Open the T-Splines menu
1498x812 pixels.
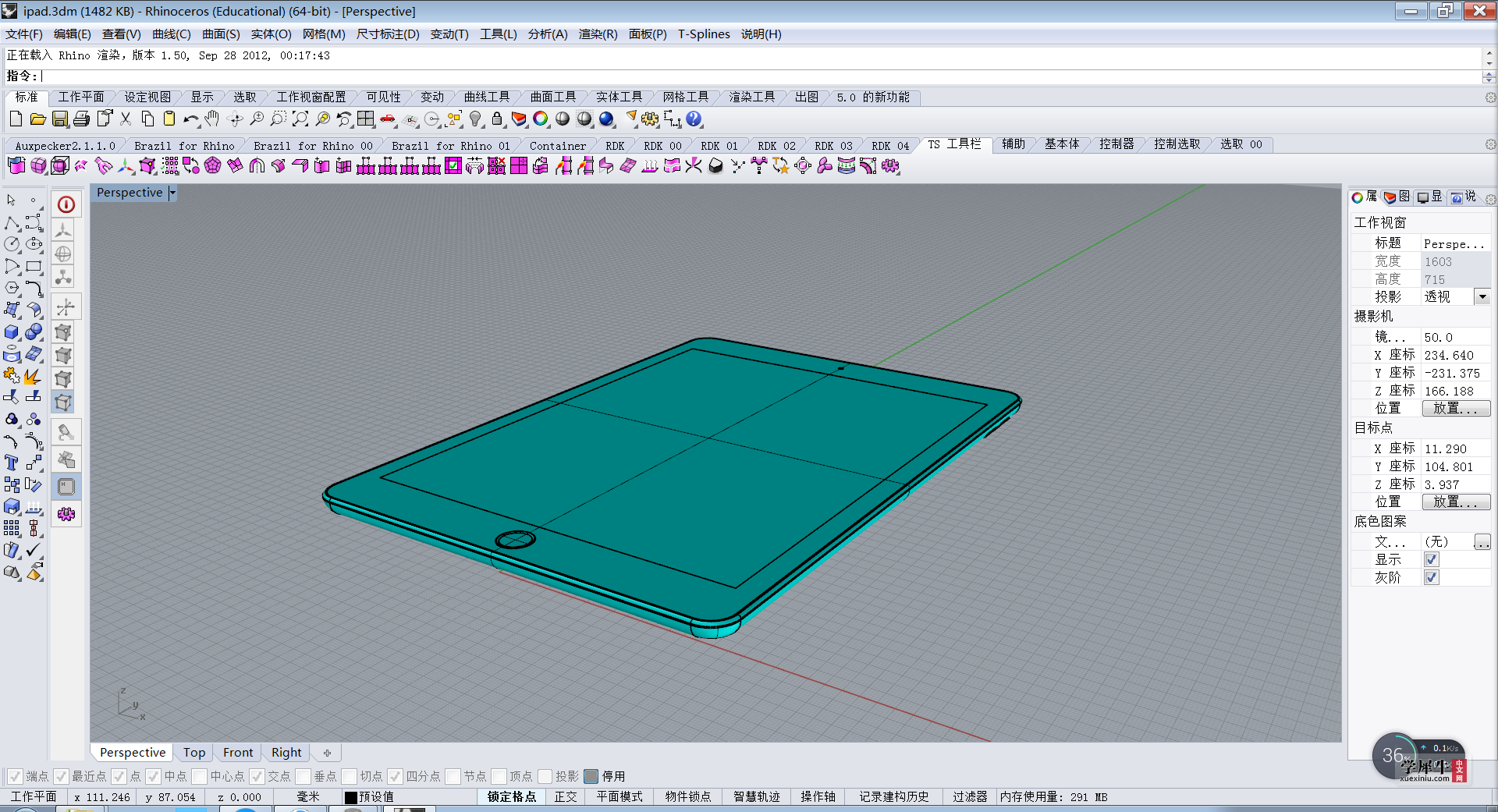(704, 34)
